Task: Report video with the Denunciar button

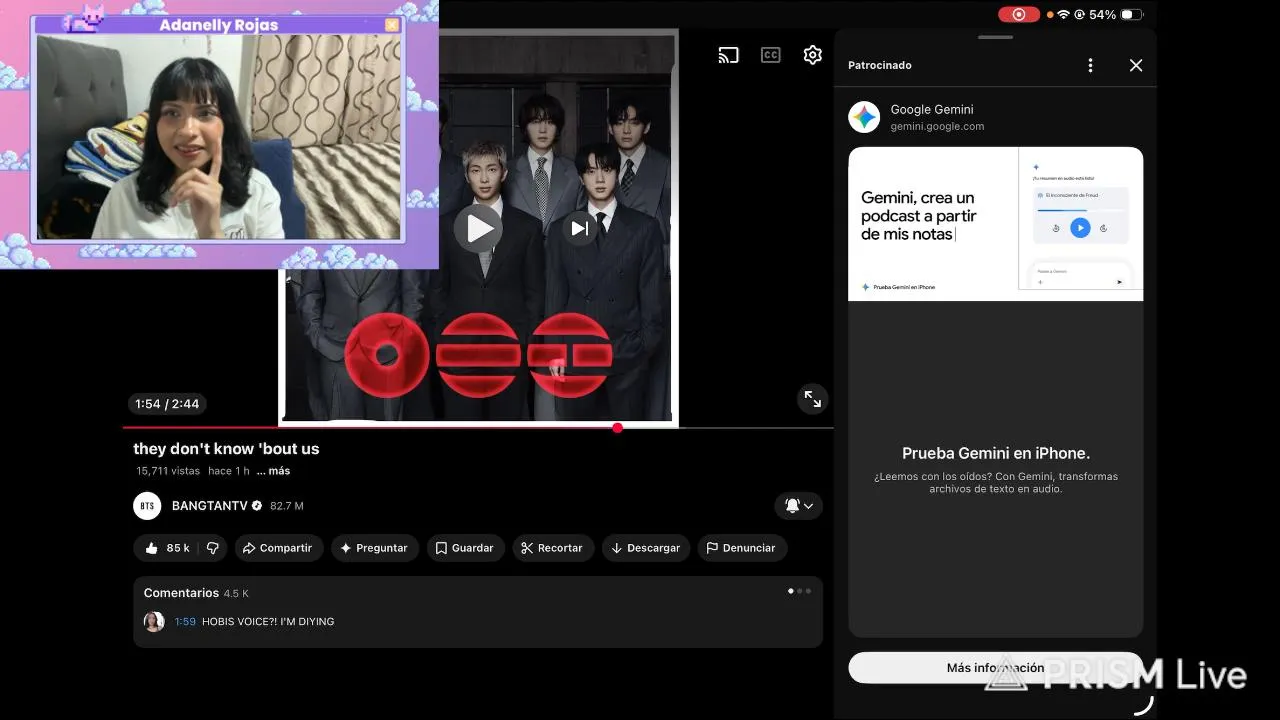Action: [x=741, y=548]
